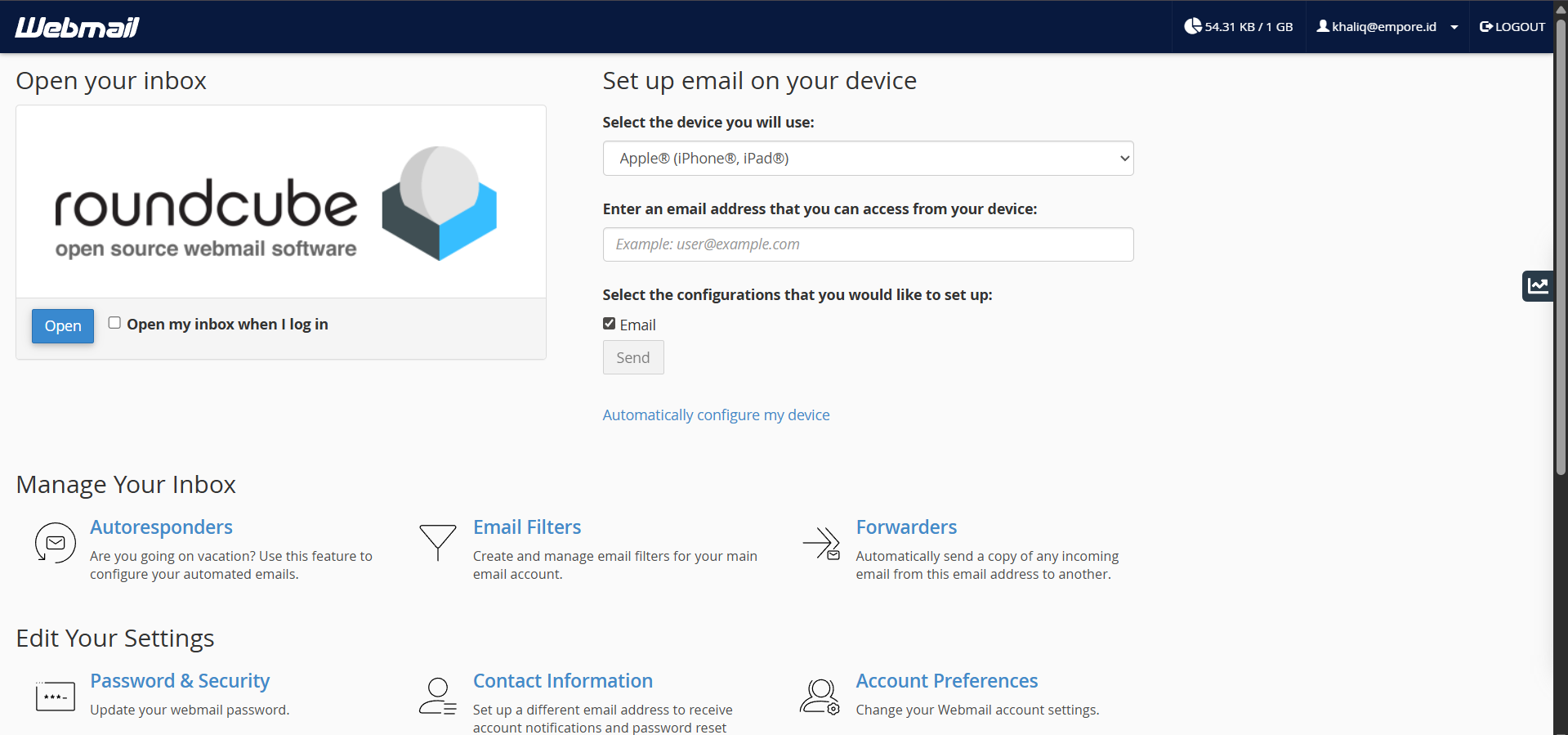The width and height of the screenshot is (1568, 735).
Task: Open the device selection dropdown
Action: (x=868, y=159)
